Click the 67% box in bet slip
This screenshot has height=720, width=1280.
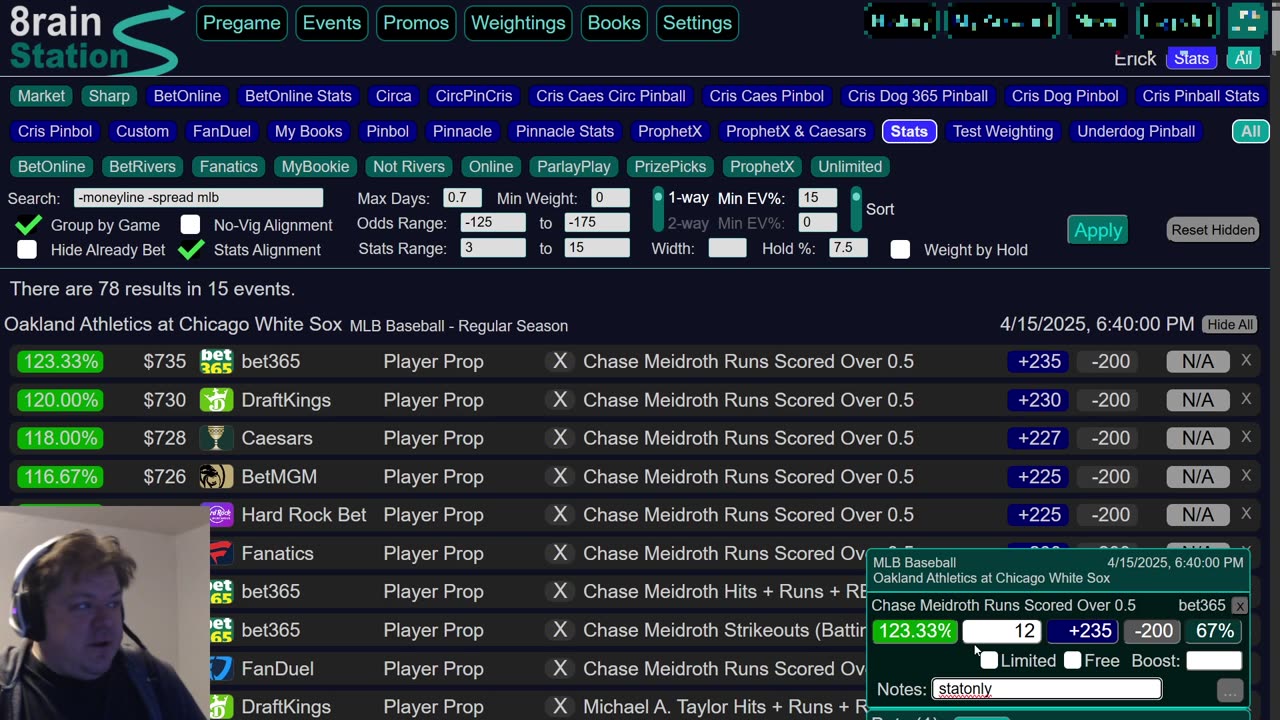pos(1215,631)
